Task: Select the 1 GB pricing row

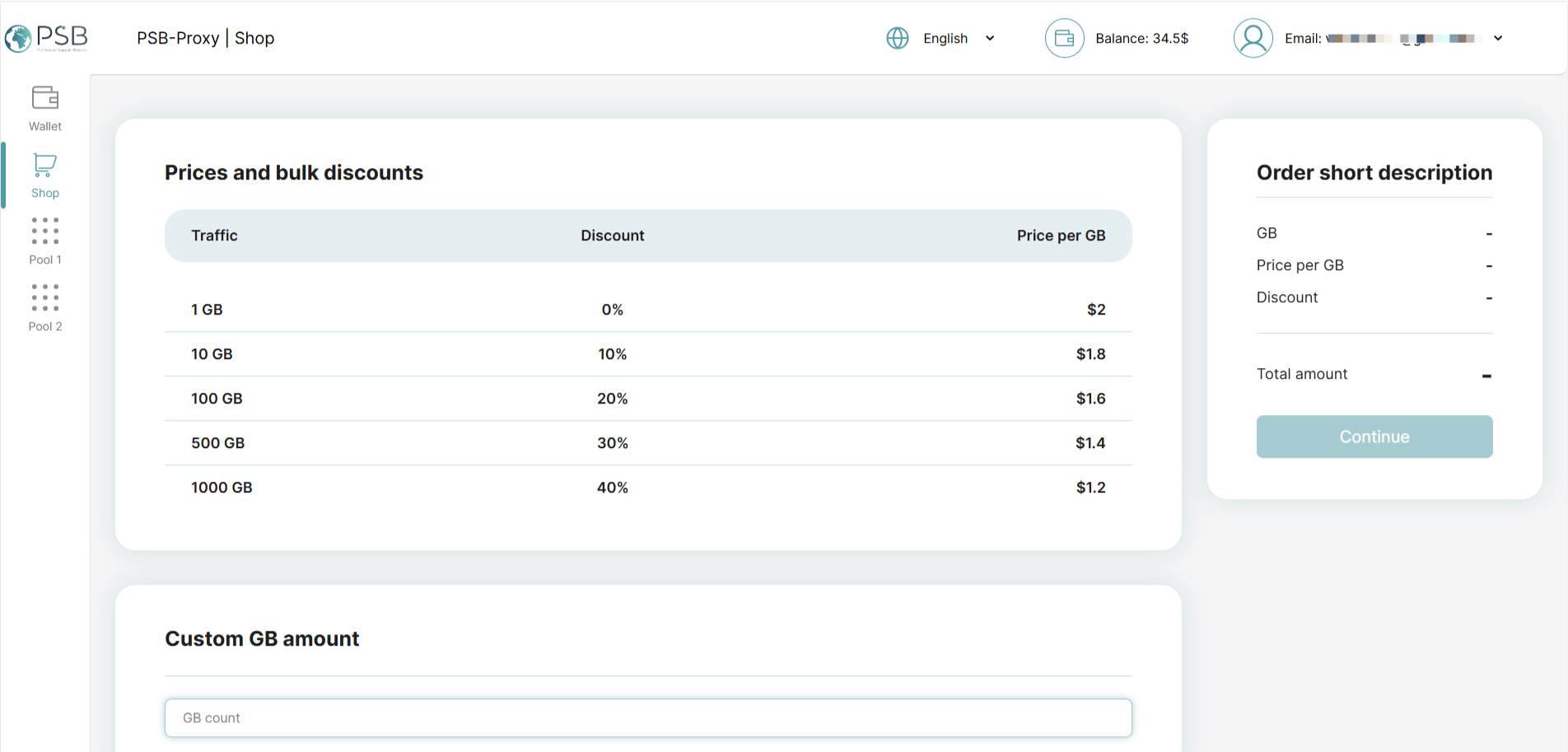Action: [648, 310]
